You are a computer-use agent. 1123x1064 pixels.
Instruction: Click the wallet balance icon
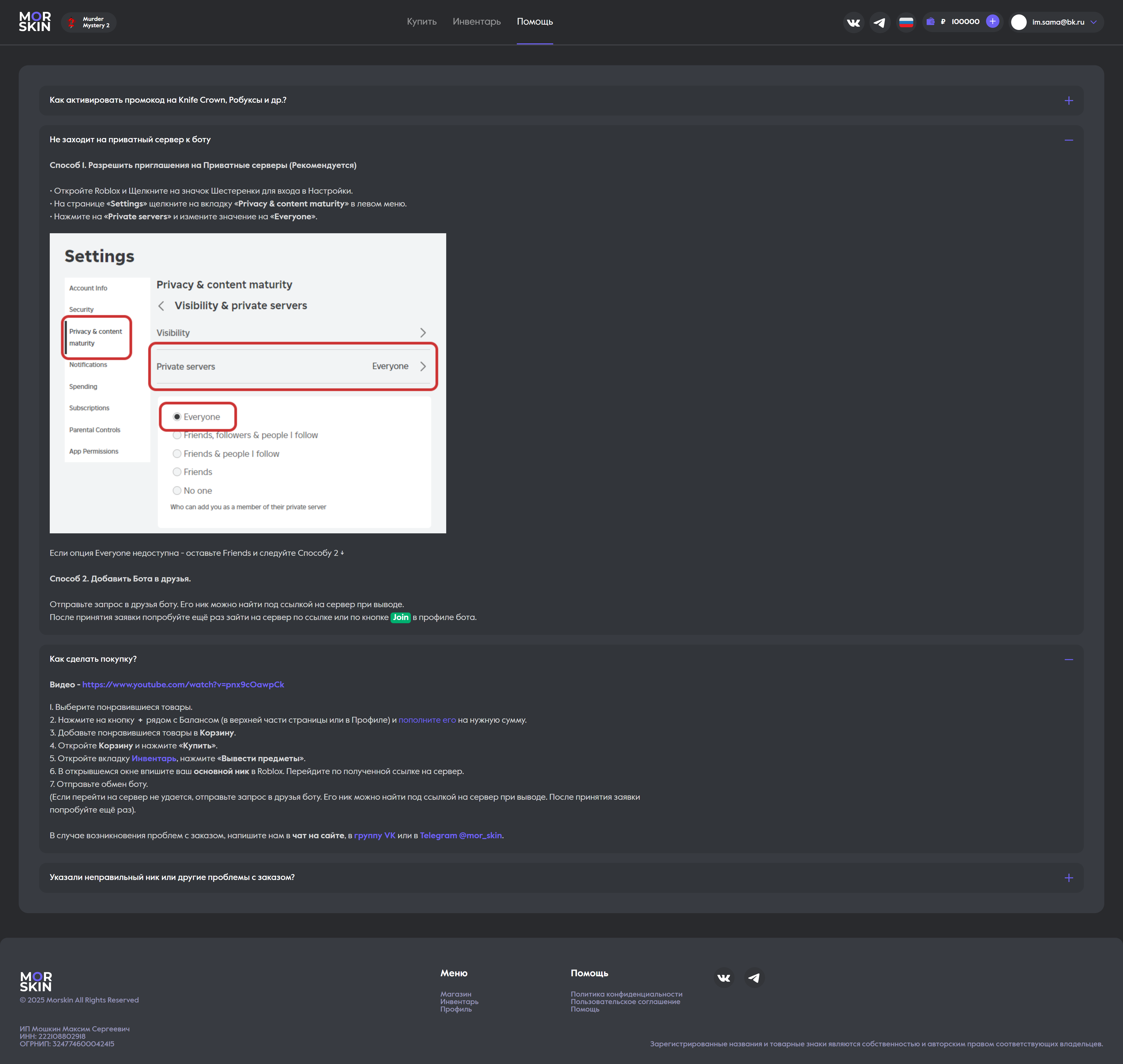(930, 22)
